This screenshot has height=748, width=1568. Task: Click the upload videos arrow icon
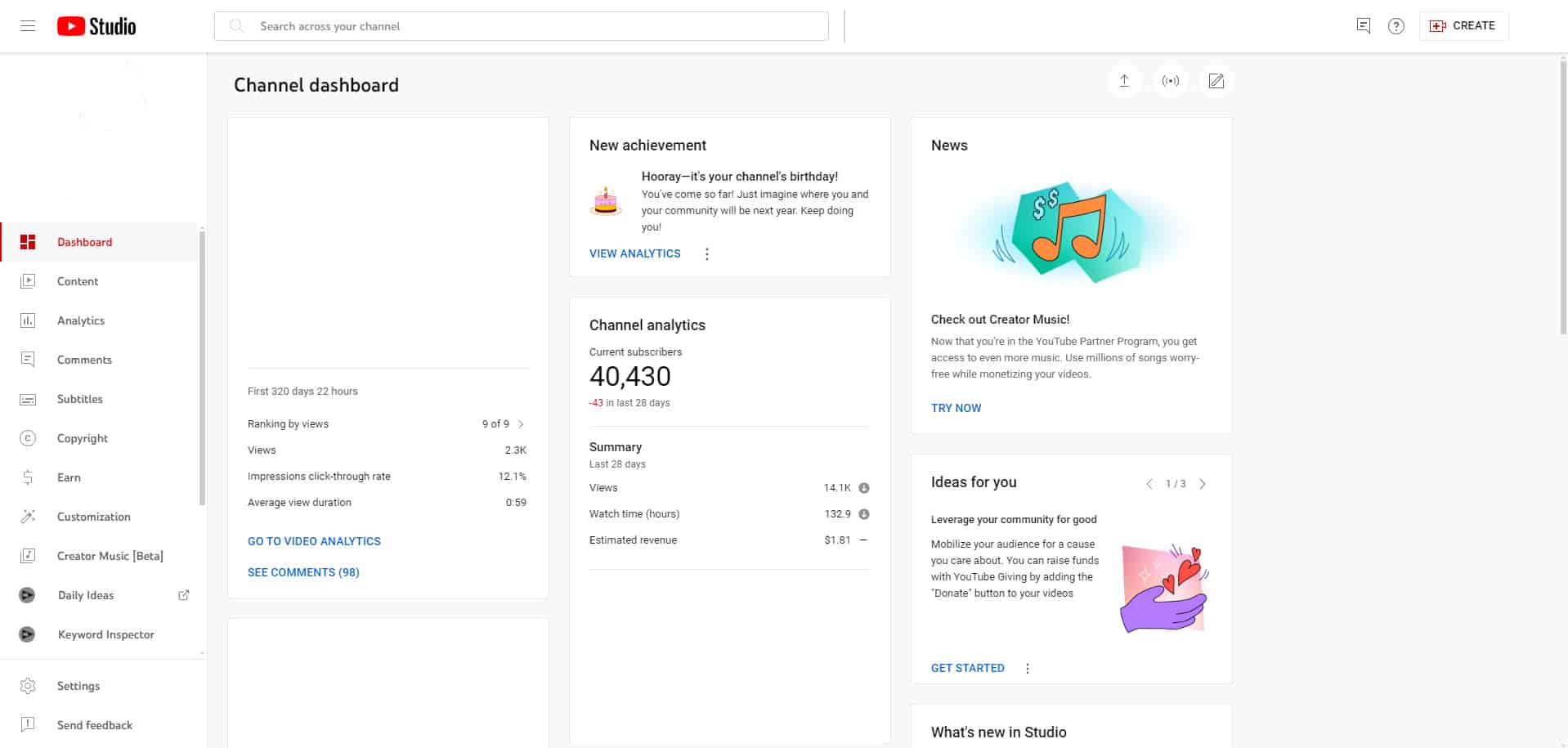point(1124,81)
